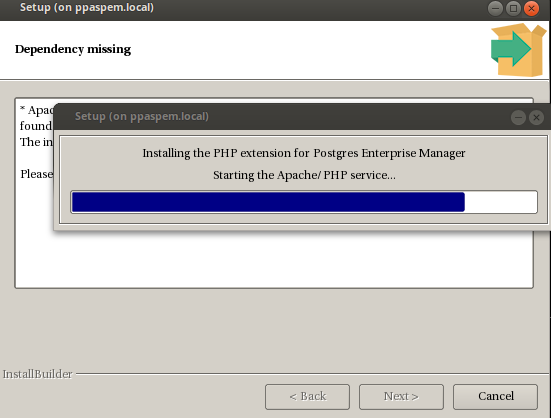Click the < Back button
This screenshot has height=418, width=551.
(307, 397)
